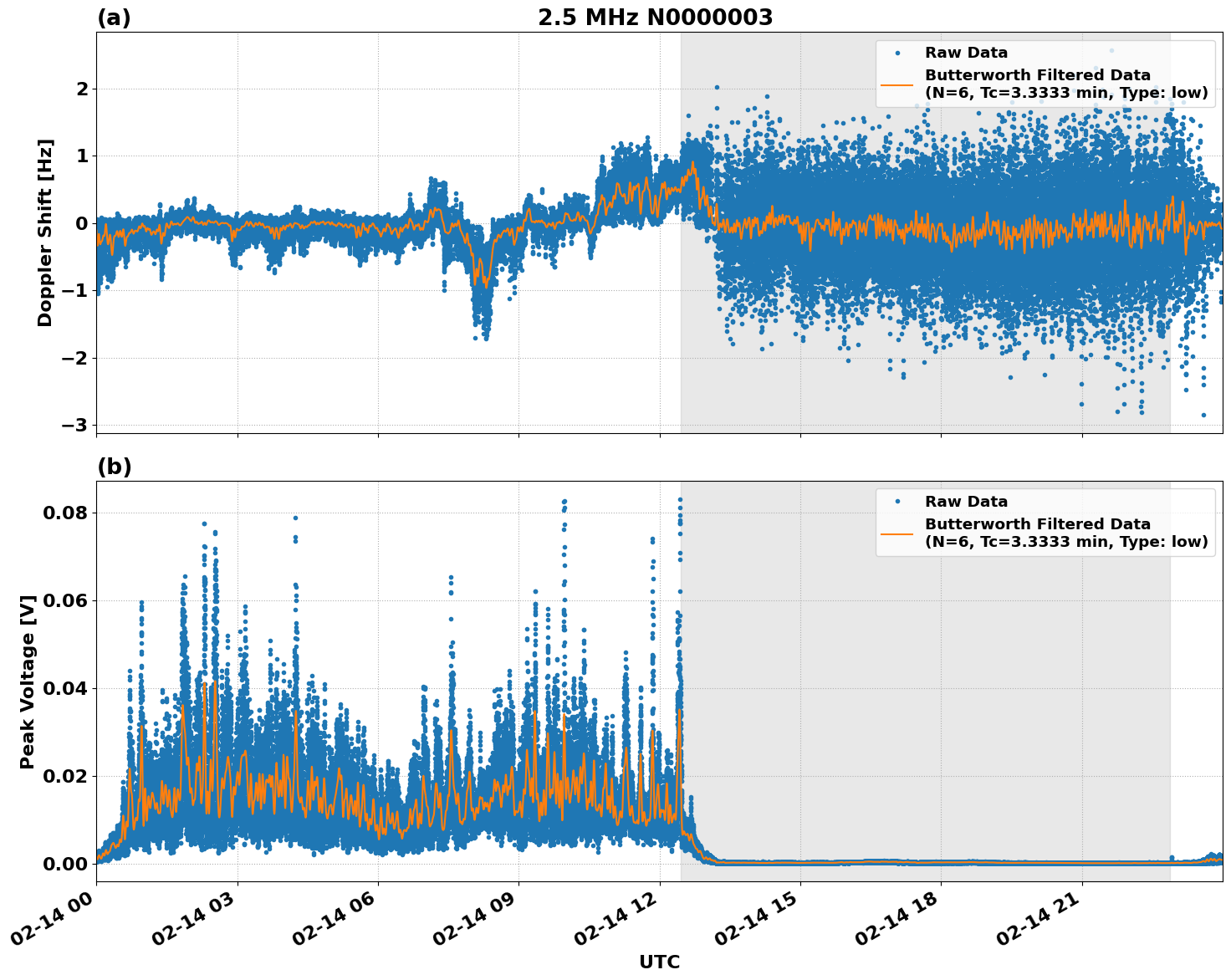Click the −3 tick on Doppler Shift axis
Screen dimensions: 1231x980
pyautogui.click(x=74, y=426)
